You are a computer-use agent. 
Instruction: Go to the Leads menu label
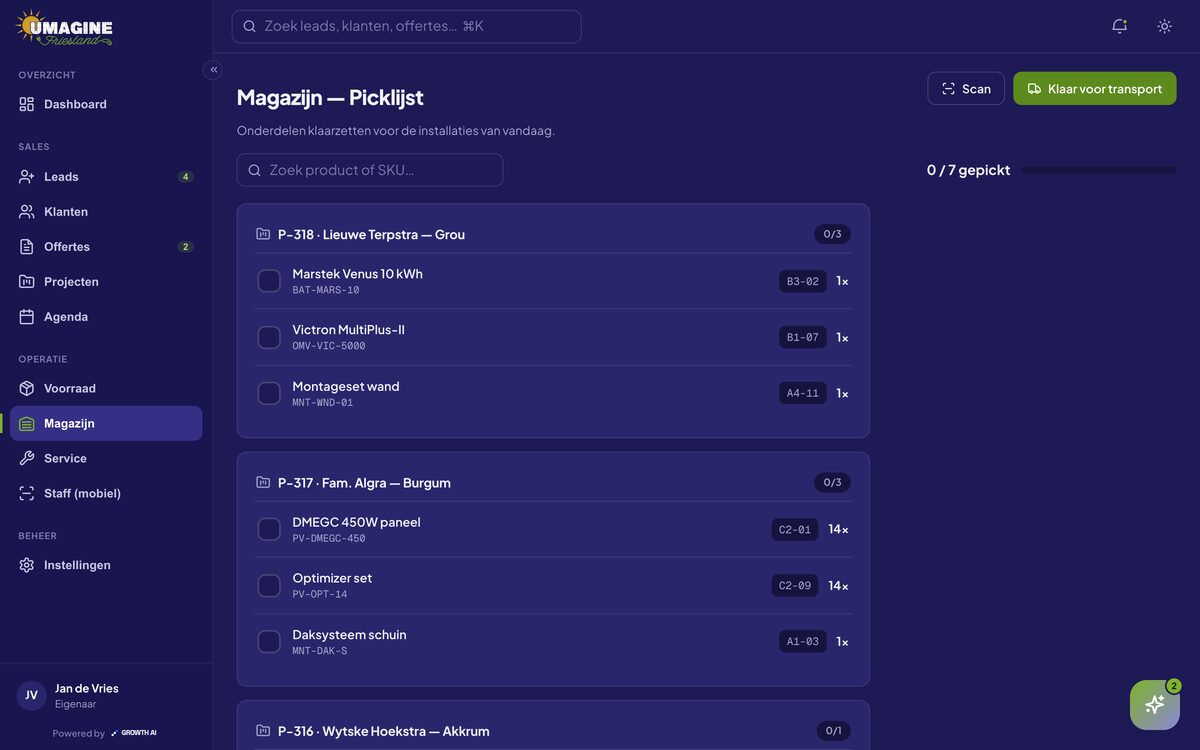click(61, 177)
